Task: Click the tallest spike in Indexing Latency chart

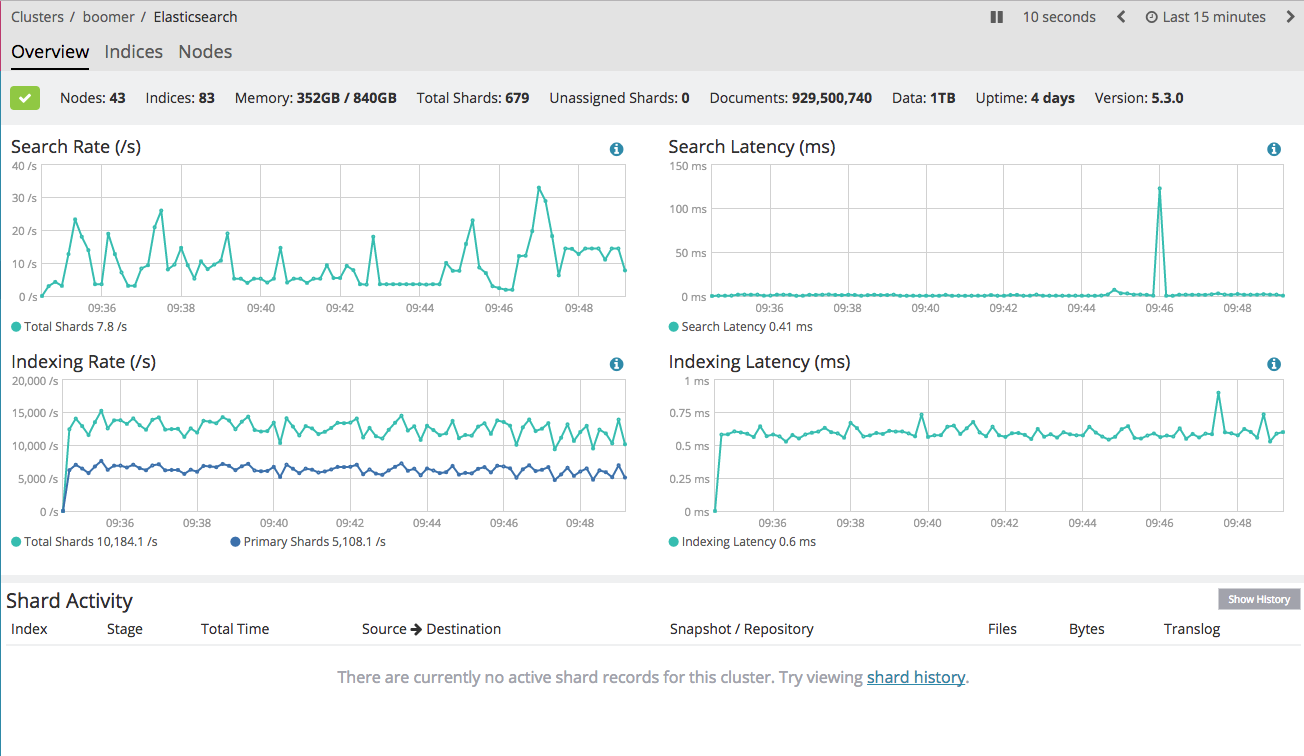Action: click(x=1218, y=393)
